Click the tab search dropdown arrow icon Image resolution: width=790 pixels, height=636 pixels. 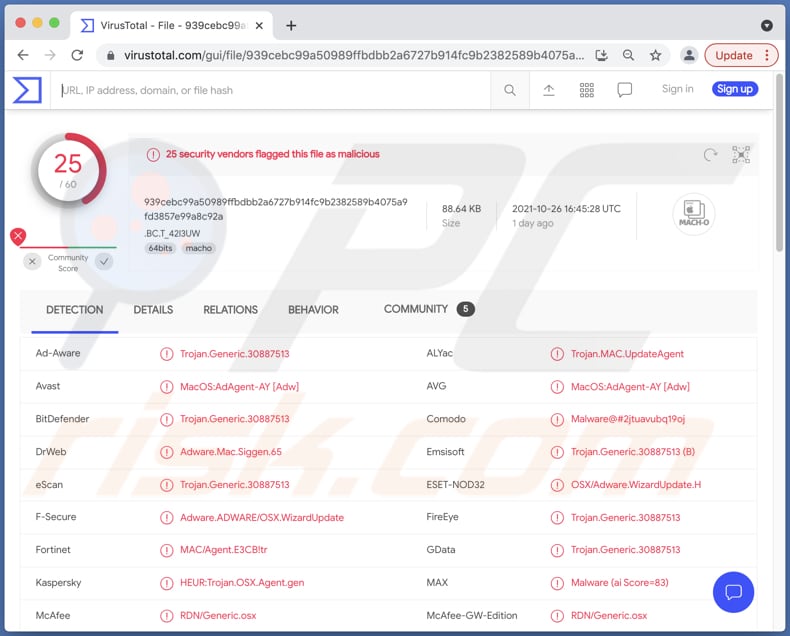(767, 26)
